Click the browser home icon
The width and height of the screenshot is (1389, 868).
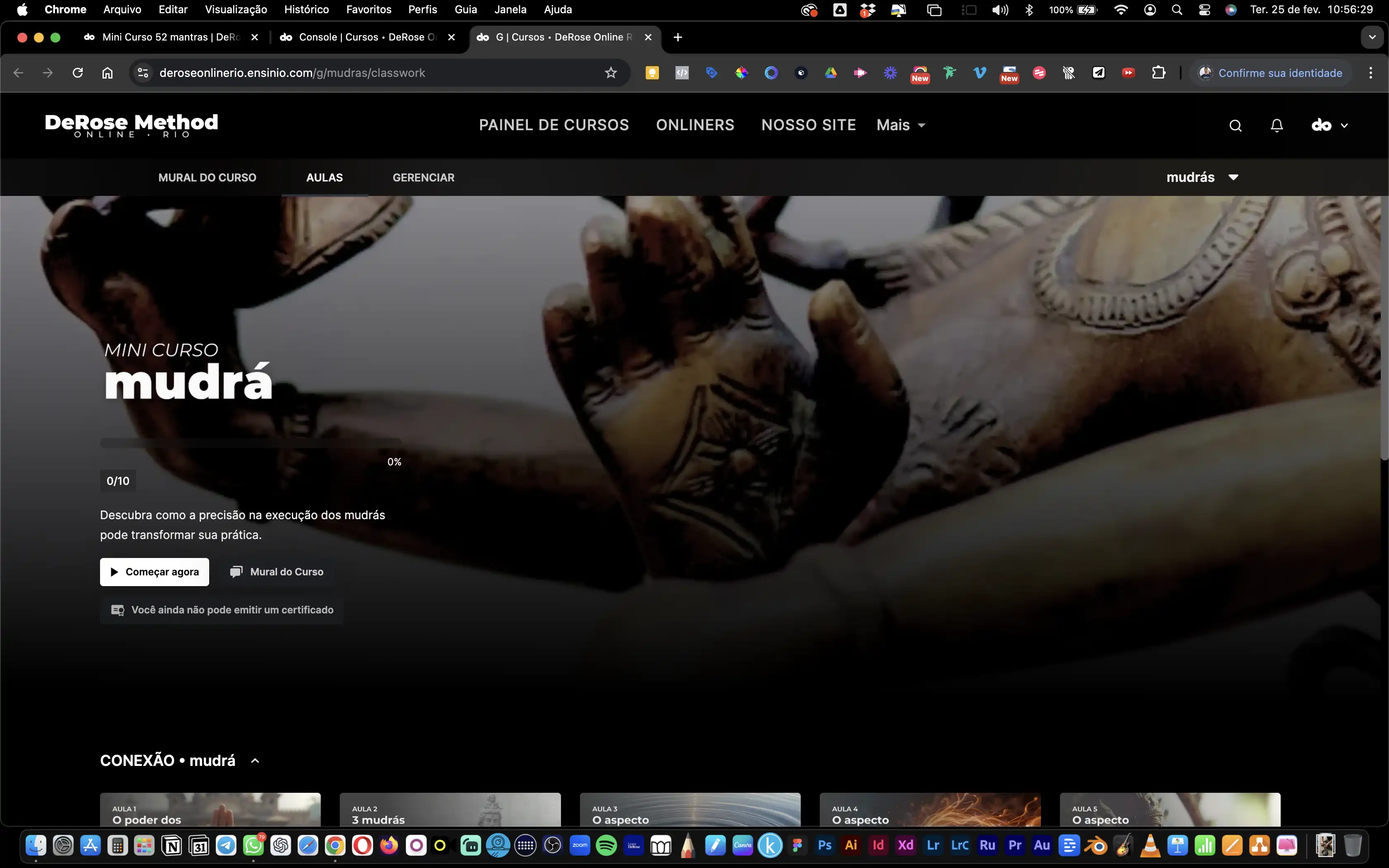coord(107,73)
